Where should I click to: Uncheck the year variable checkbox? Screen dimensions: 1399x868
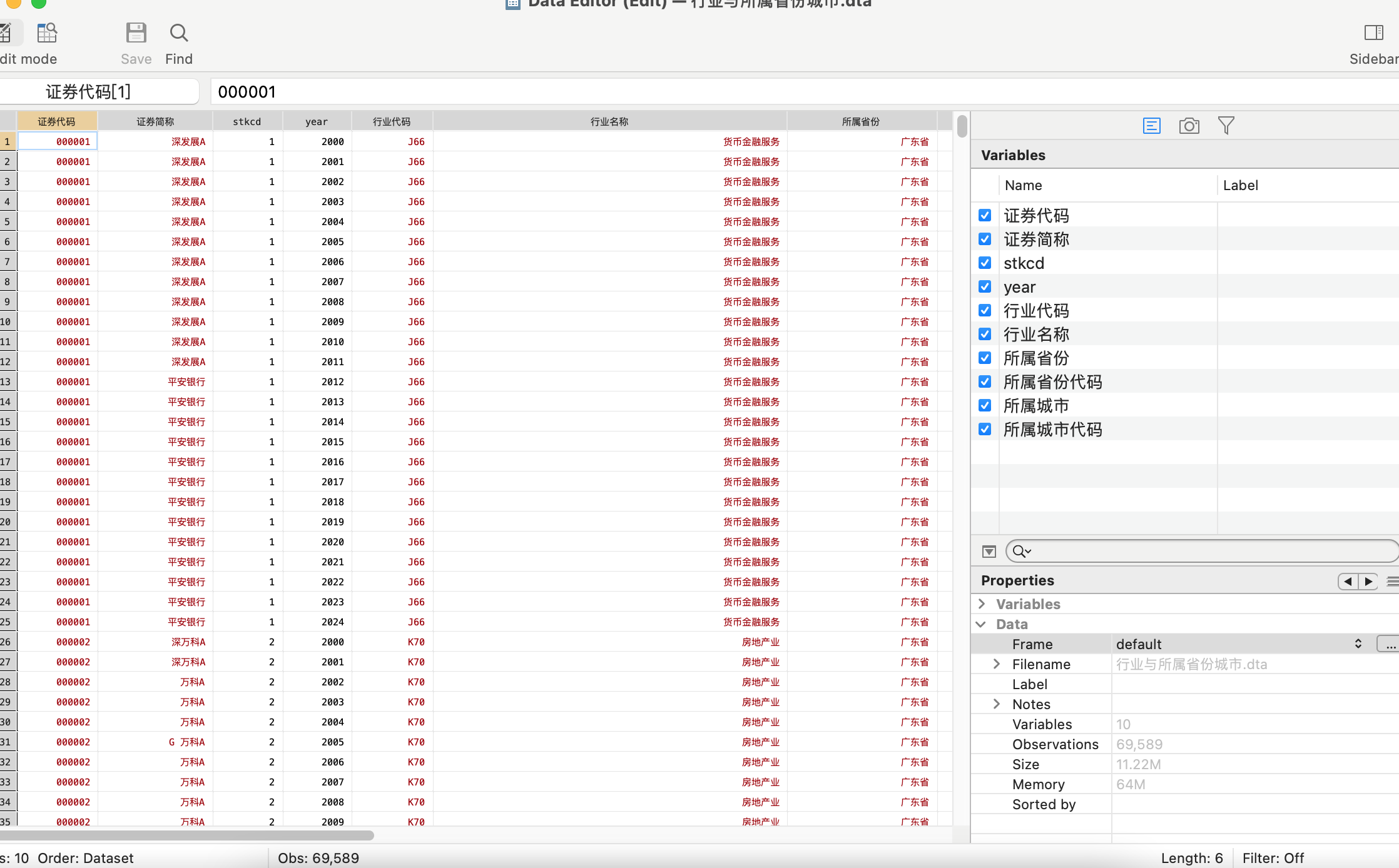(985, 287)
